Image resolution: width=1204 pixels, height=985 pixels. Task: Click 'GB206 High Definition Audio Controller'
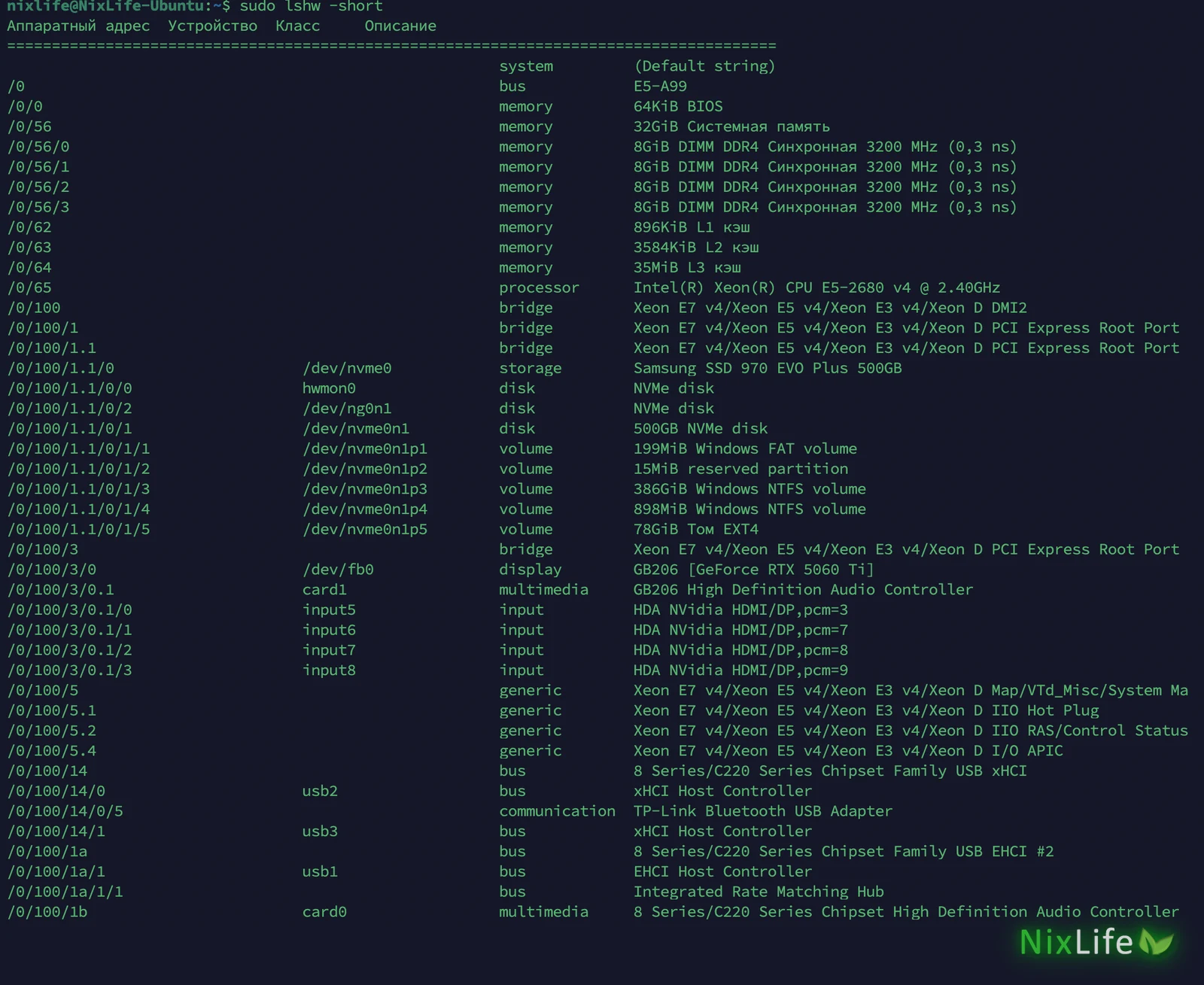[x=803, y=590]
